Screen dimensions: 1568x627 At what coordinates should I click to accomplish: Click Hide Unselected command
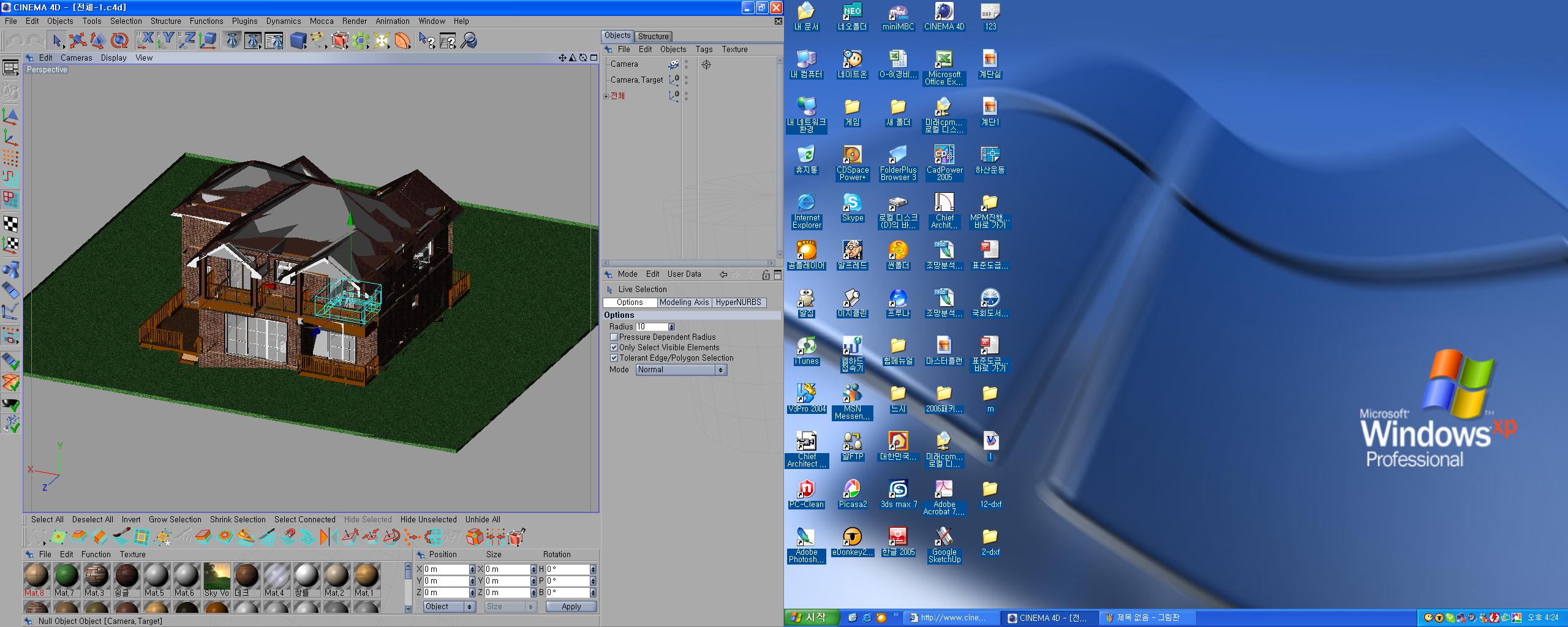click(429, 520)
